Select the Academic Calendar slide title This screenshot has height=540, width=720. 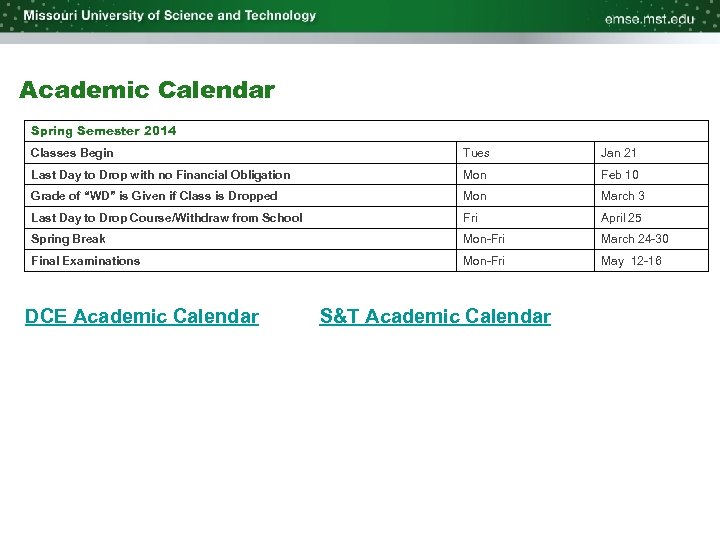tap(147, 90)
